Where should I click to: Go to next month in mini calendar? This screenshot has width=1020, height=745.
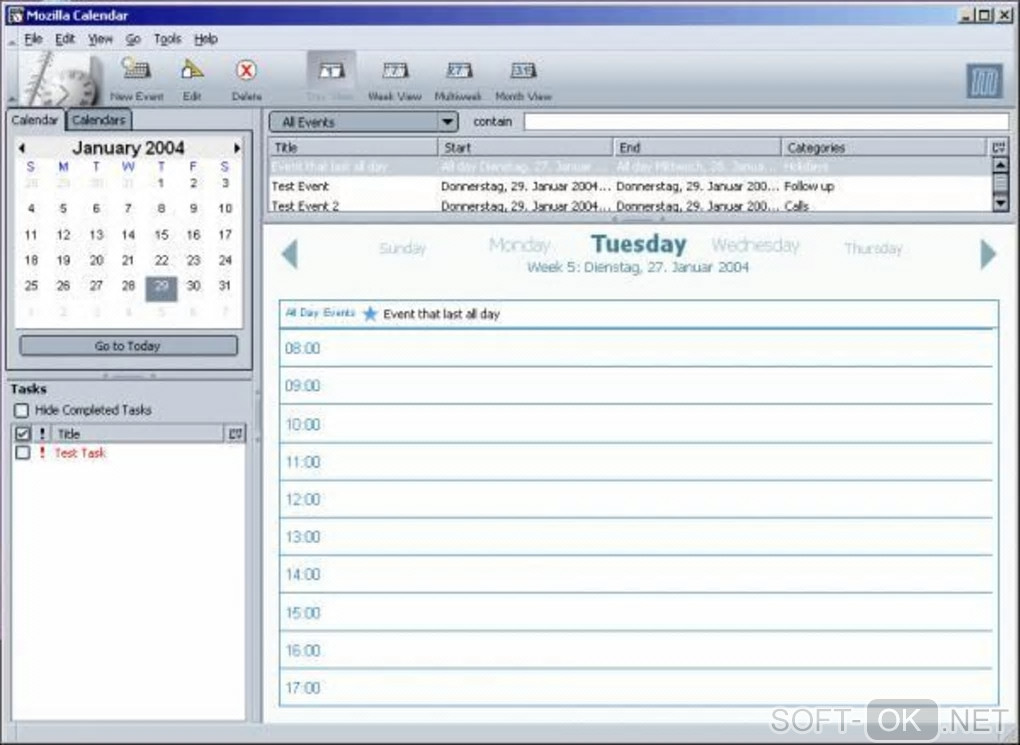[x=237, y=148]
